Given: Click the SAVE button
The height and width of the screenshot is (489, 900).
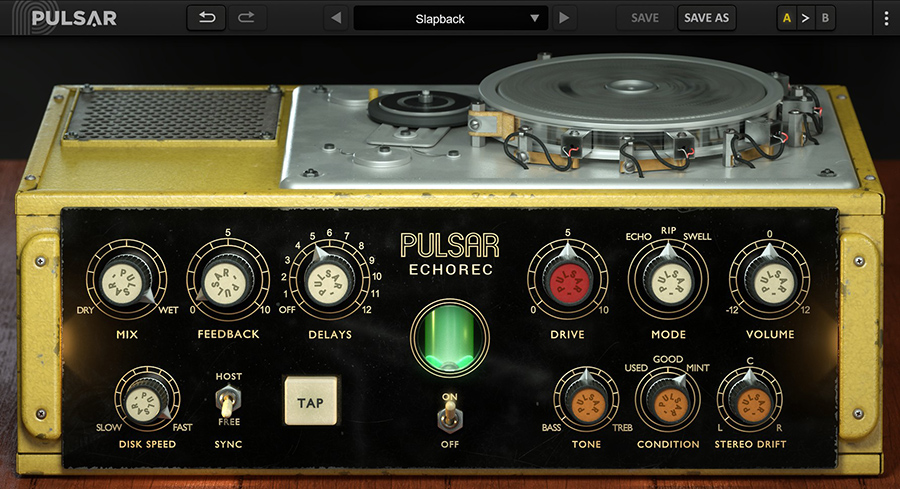Looking at the screenshot, I should coord(645,18).
